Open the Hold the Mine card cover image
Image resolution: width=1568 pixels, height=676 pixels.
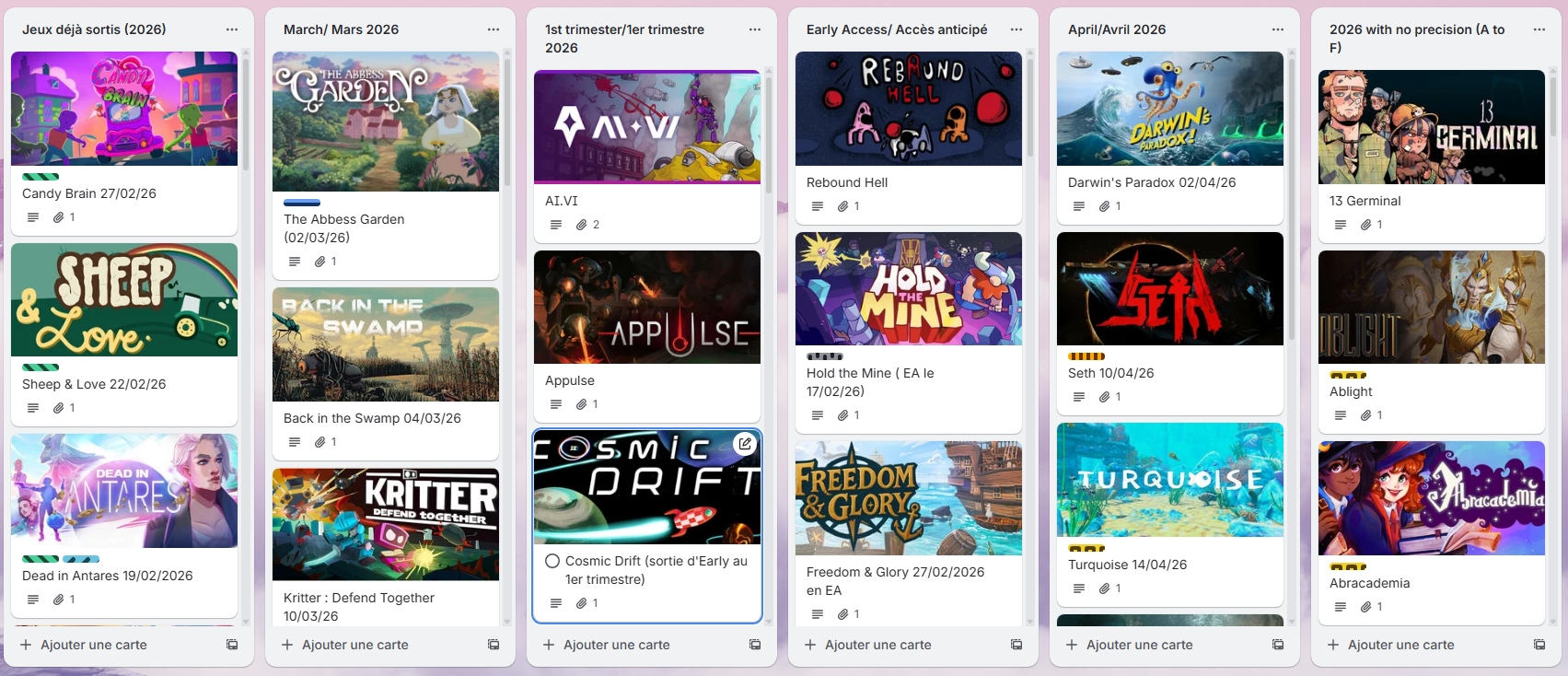[909, 289]
